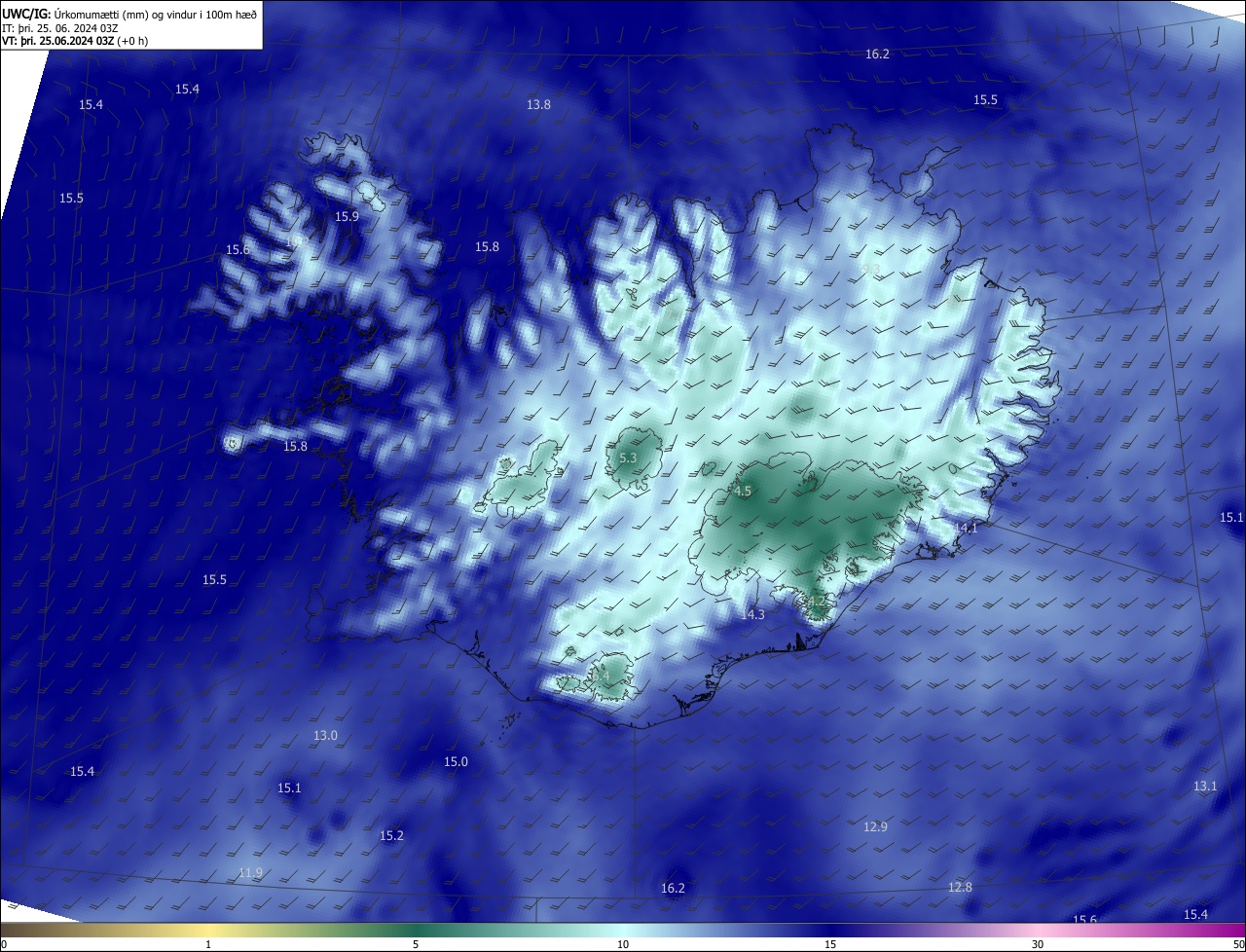Click the 13.8 value label
1246x952 pixels.
[538, 104]
